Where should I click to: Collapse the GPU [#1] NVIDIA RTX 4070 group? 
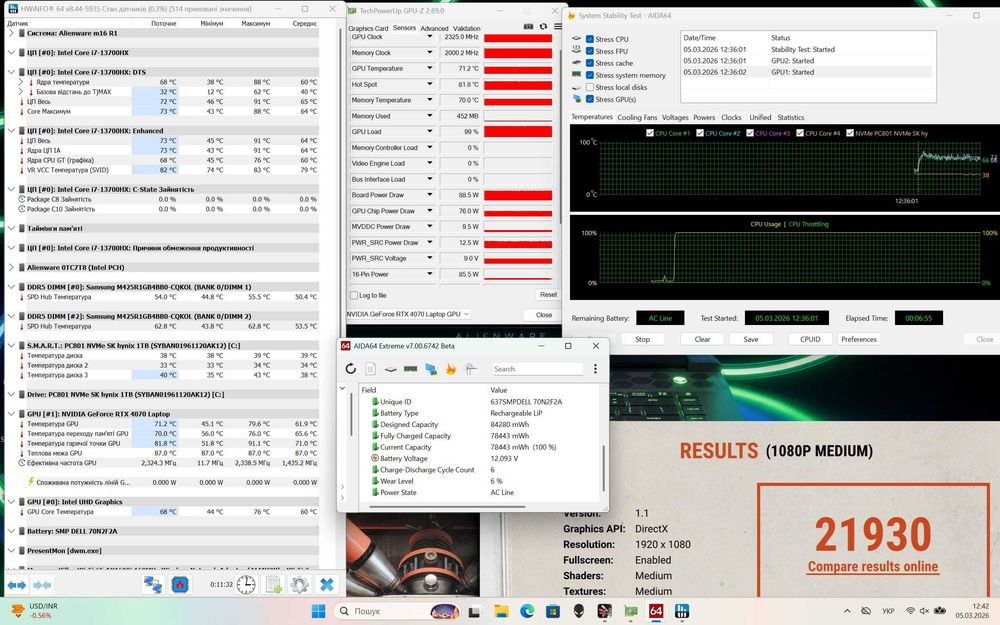click(x=11, y=414)
